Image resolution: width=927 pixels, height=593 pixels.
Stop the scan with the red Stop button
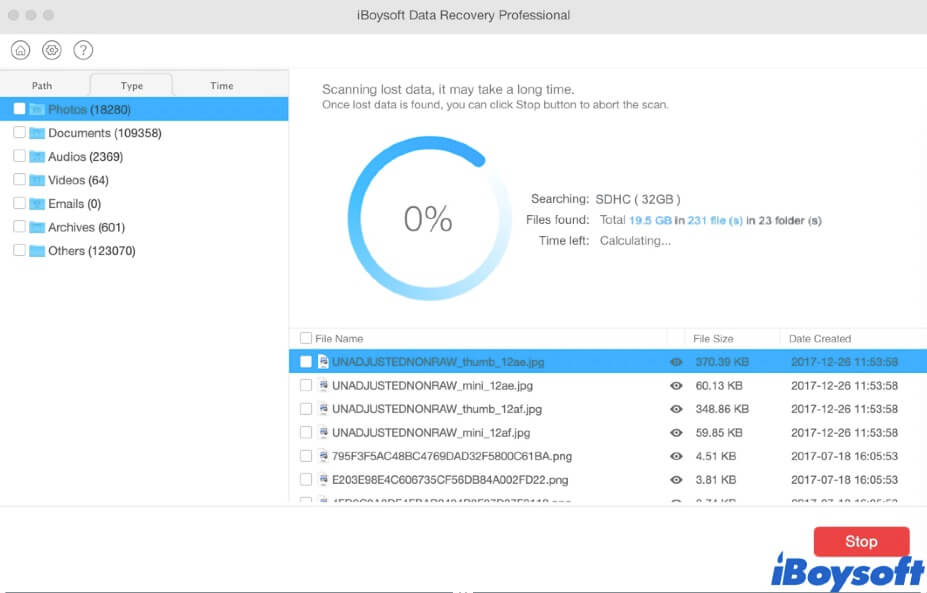click(861, 542)
